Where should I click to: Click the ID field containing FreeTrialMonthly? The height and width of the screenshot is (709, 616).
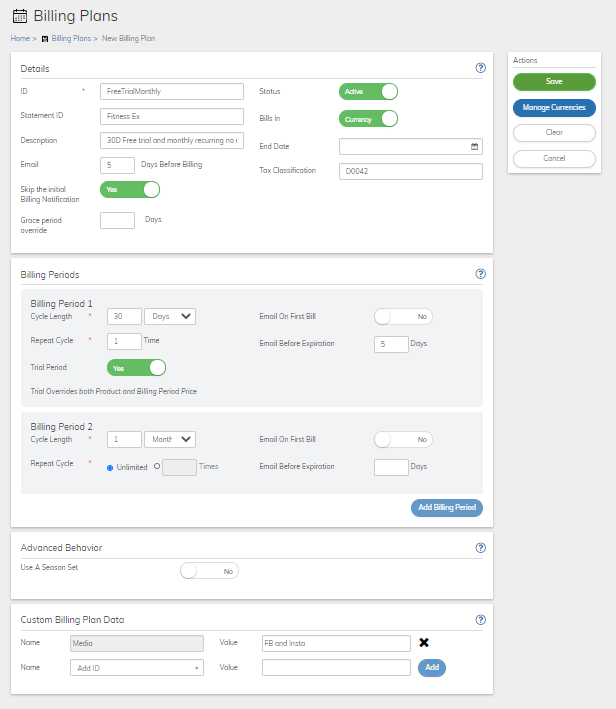coord(172,91)
